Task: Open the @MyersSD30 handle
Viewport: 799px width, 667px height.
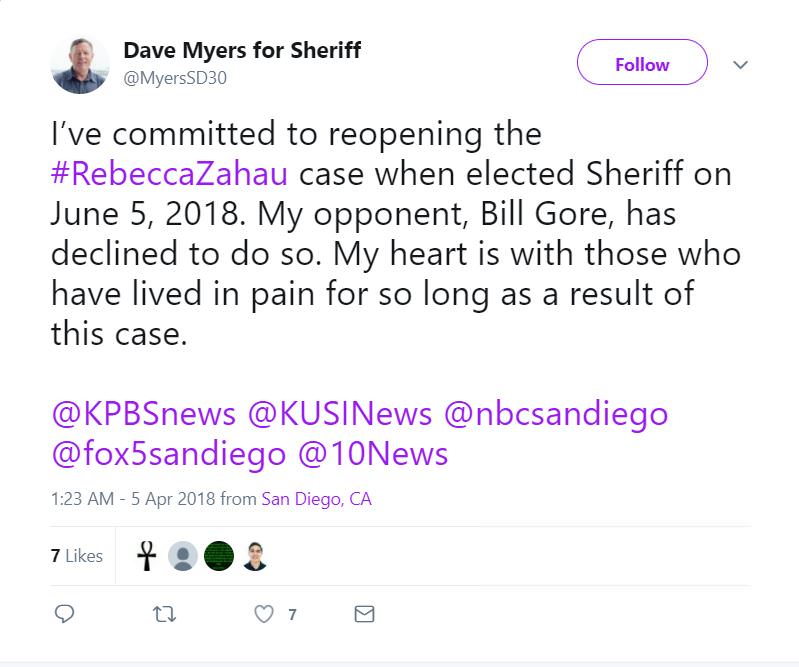Action: (x=175, y=77)
